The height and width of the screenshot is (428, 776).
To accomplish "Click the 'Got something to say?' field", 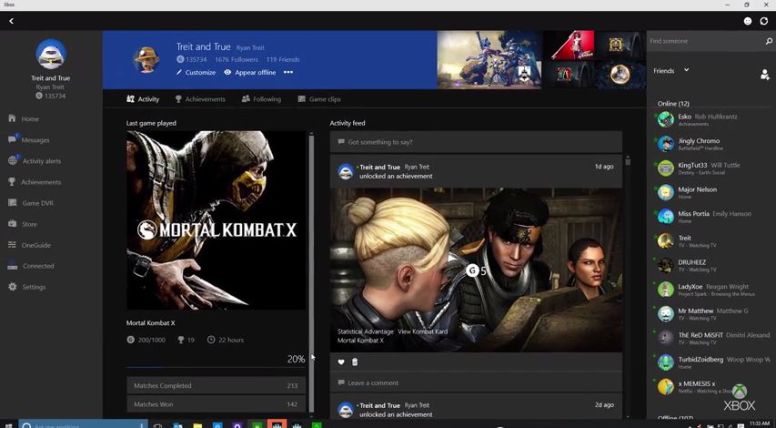I will click(x=476, y=142).
